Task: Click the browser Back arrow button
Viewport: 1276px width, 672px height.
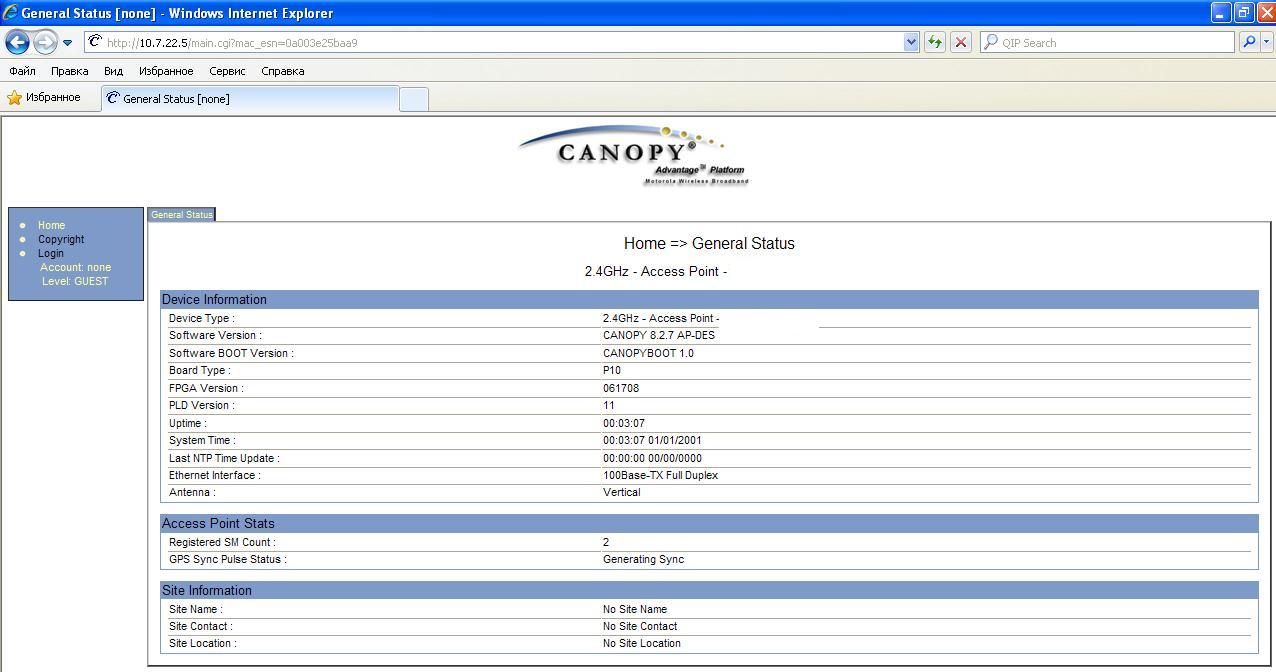Action: [17, 42]
